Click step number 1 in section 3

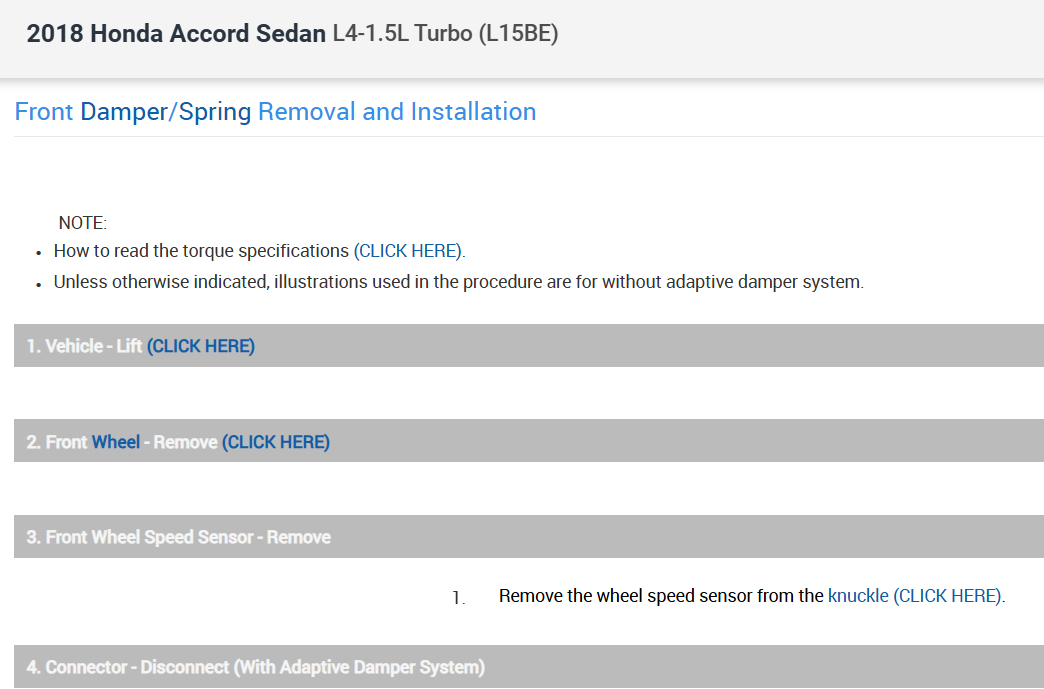coord(458,598)
